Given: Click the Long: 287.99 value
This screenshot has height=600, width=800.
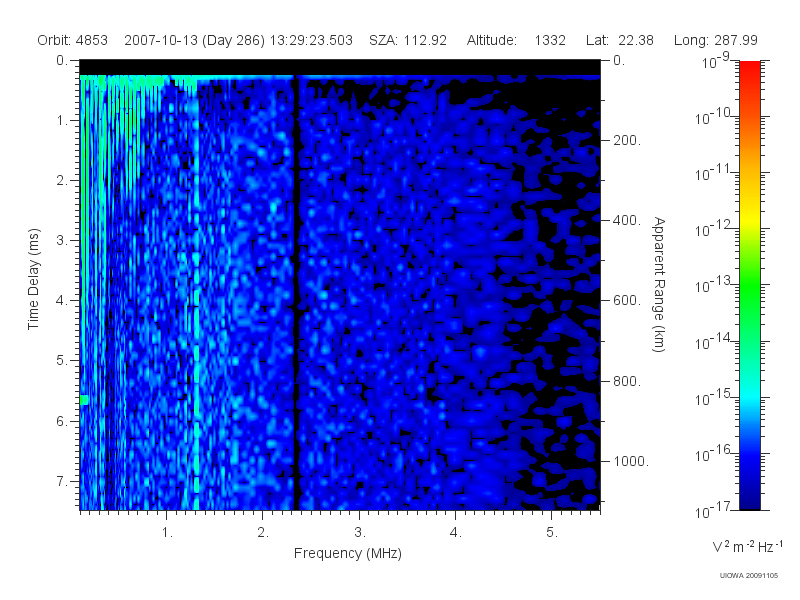Looking at the screenshot, I should (715, 40).
